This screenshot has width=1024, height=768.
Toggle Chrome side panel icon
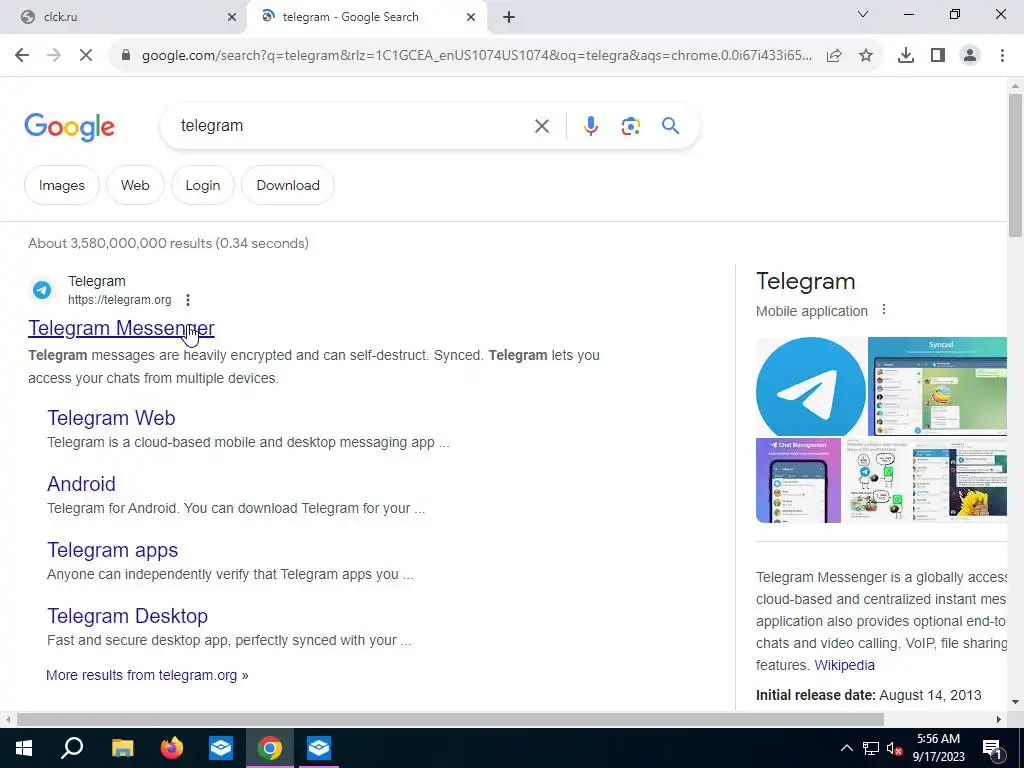tap(938, 56)
